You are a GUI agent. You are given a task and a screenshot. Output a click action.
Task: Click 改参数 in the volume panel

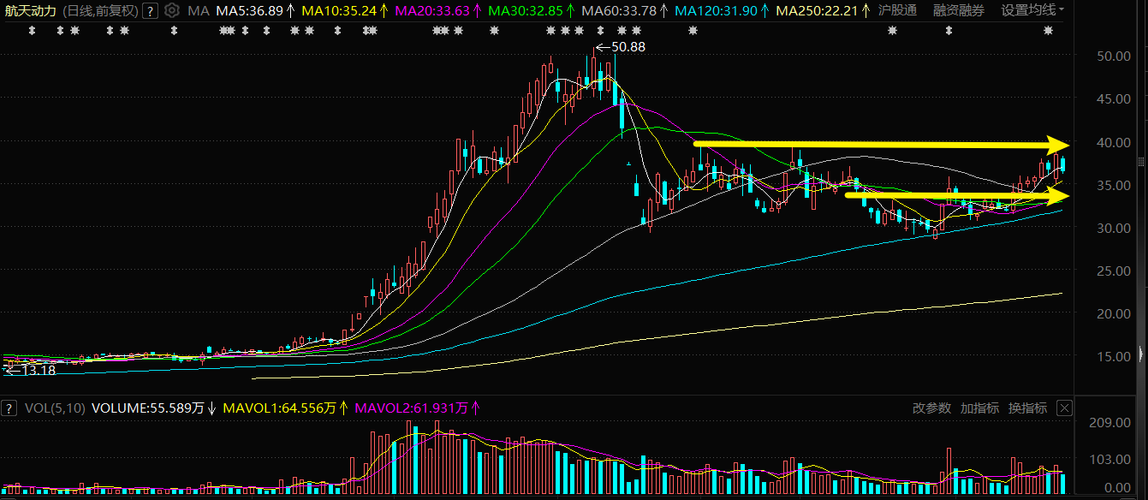click(x=931, y=408)
